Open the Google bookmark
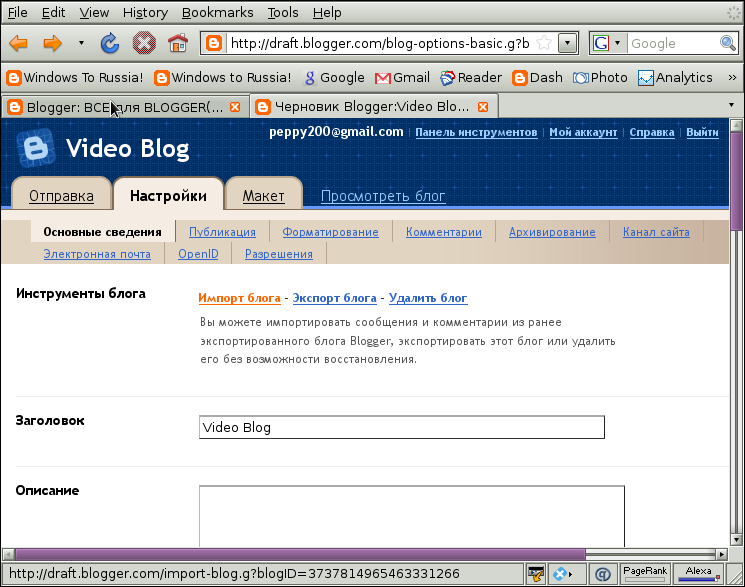745x587 pixels. click(x=334, y=77)
